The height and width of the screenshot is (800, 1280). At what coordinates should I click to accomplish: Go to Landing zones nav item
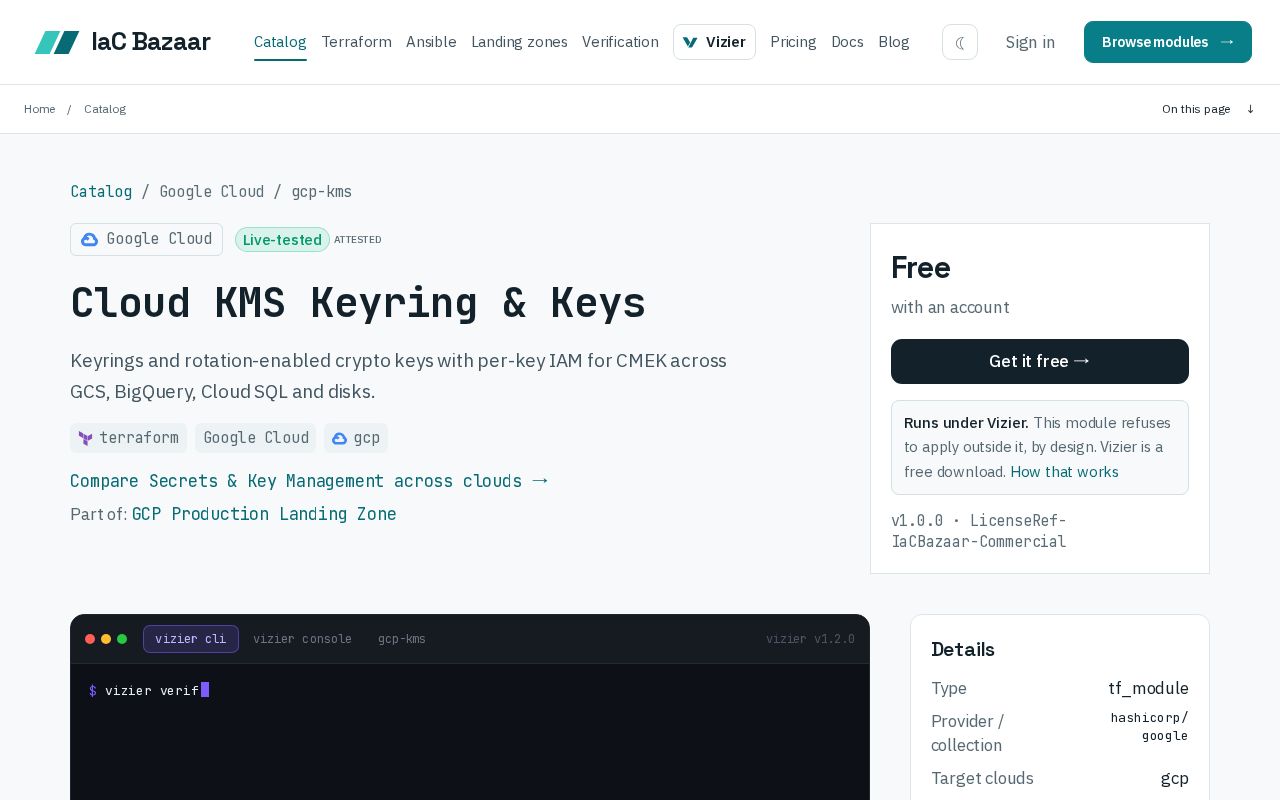[x=519, y=42]
